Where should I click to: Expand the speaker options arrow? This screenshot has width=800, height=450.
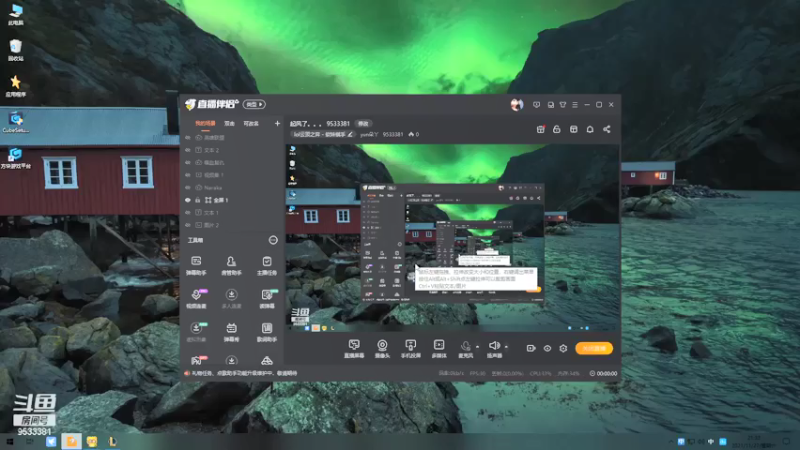(x=506, y=347)
